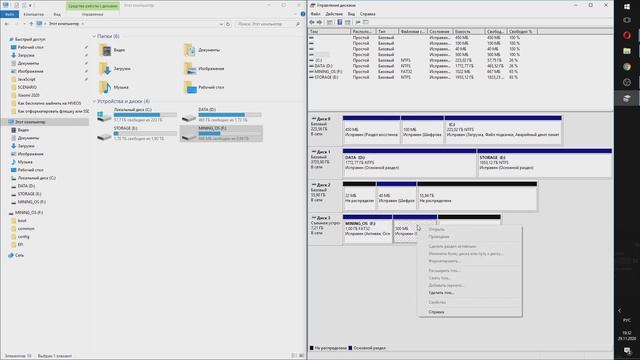Open Вид menu in Disk Management

click(351, 14)
